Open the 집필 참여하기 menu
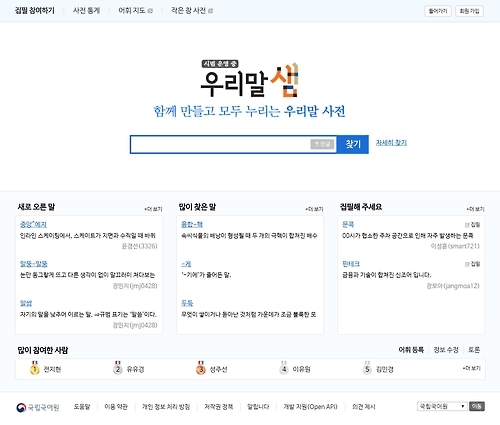The height and width of the screenshot is (425, 500). (x=35, y=11)
